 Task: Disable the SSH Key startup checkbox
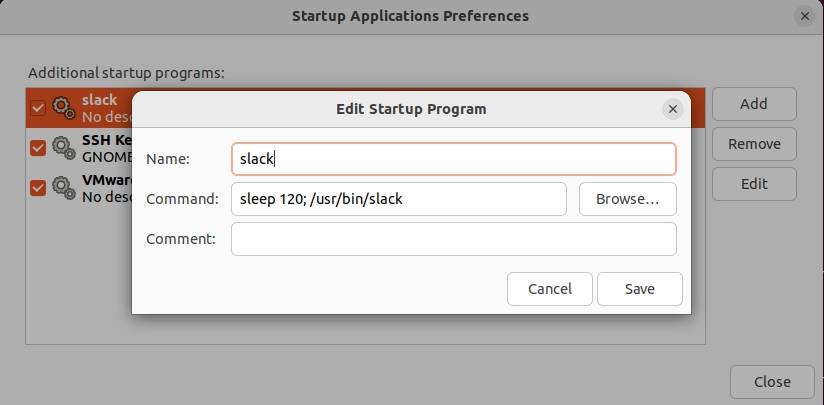click(38, 148)
